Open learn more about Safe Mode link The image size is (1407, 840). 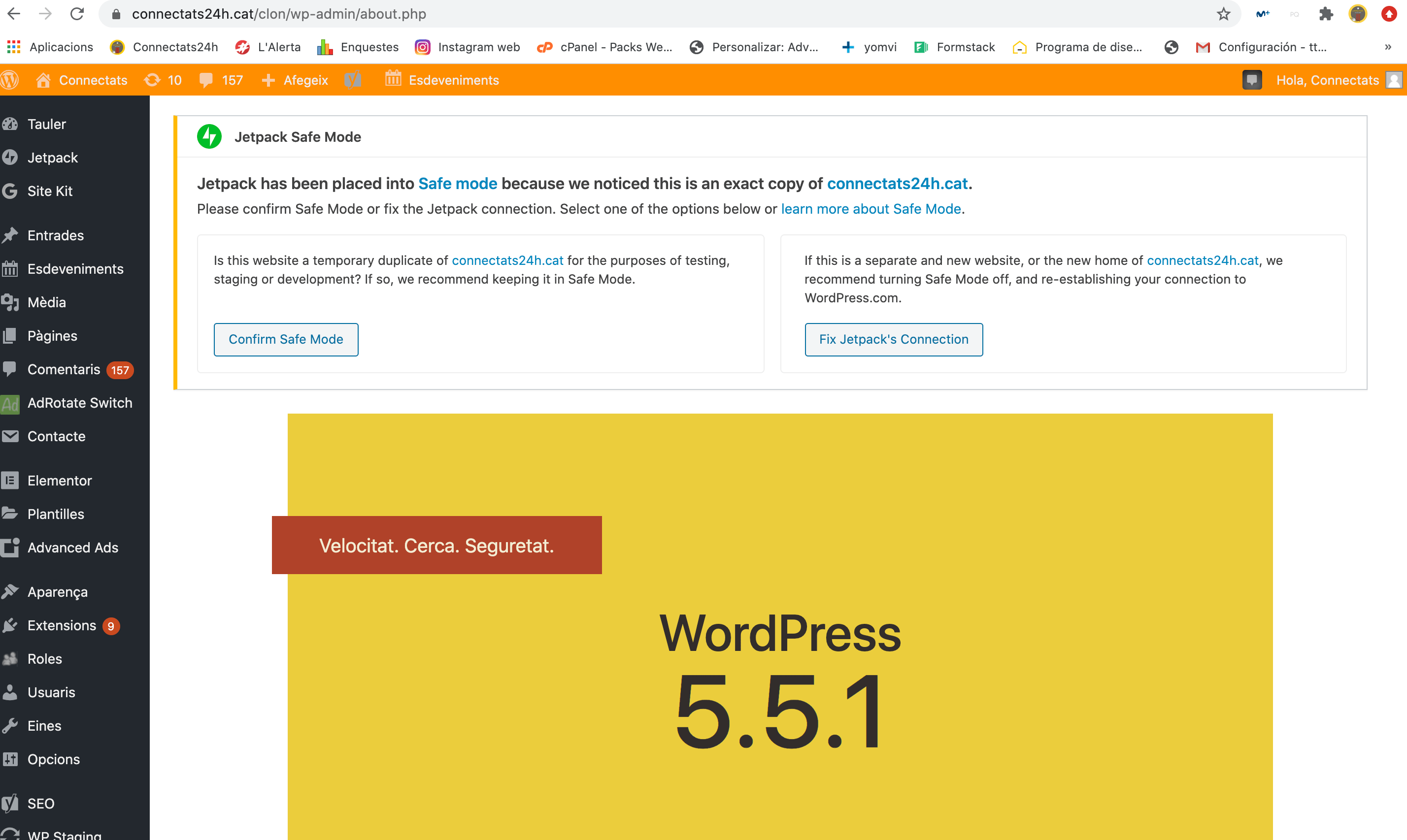[871, 209]
